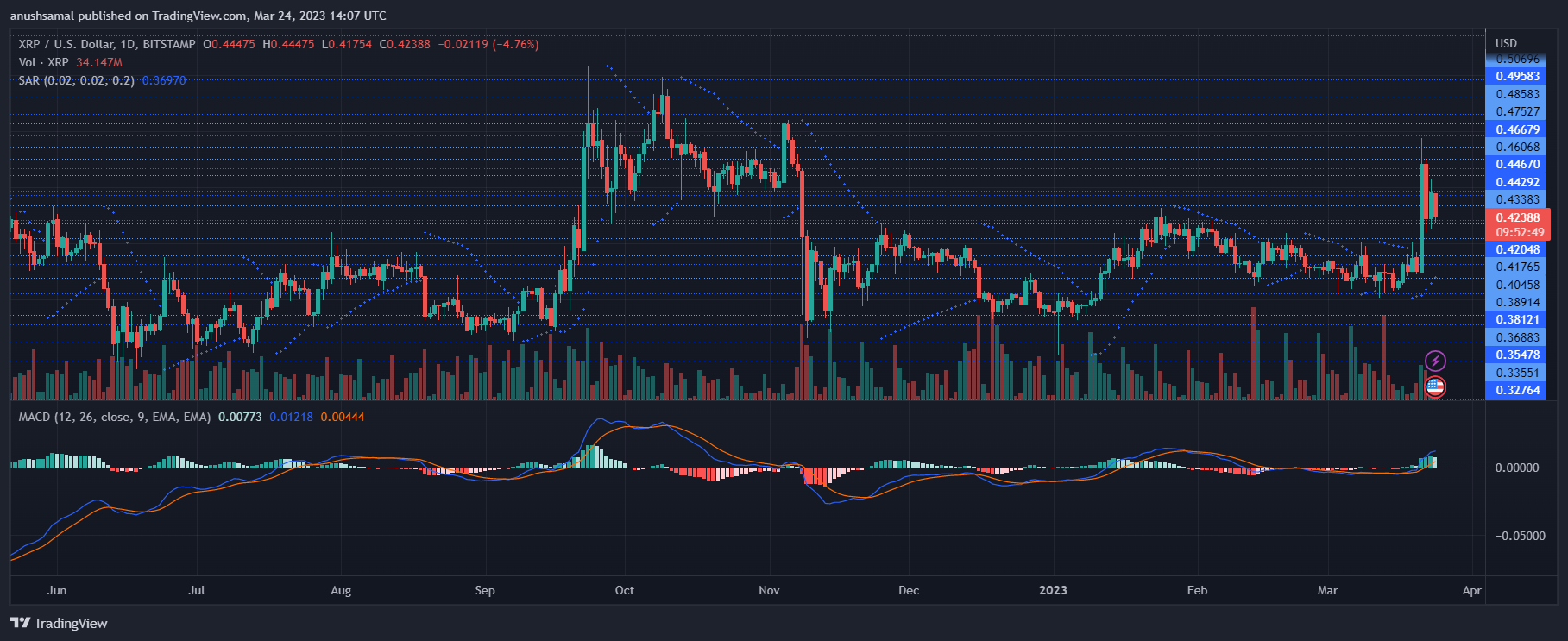Image resolution: width=1568 pixels, height=641 pixels.
Task: Click the MACD axis value −0.05000
Action: [x=1520, y=536]
